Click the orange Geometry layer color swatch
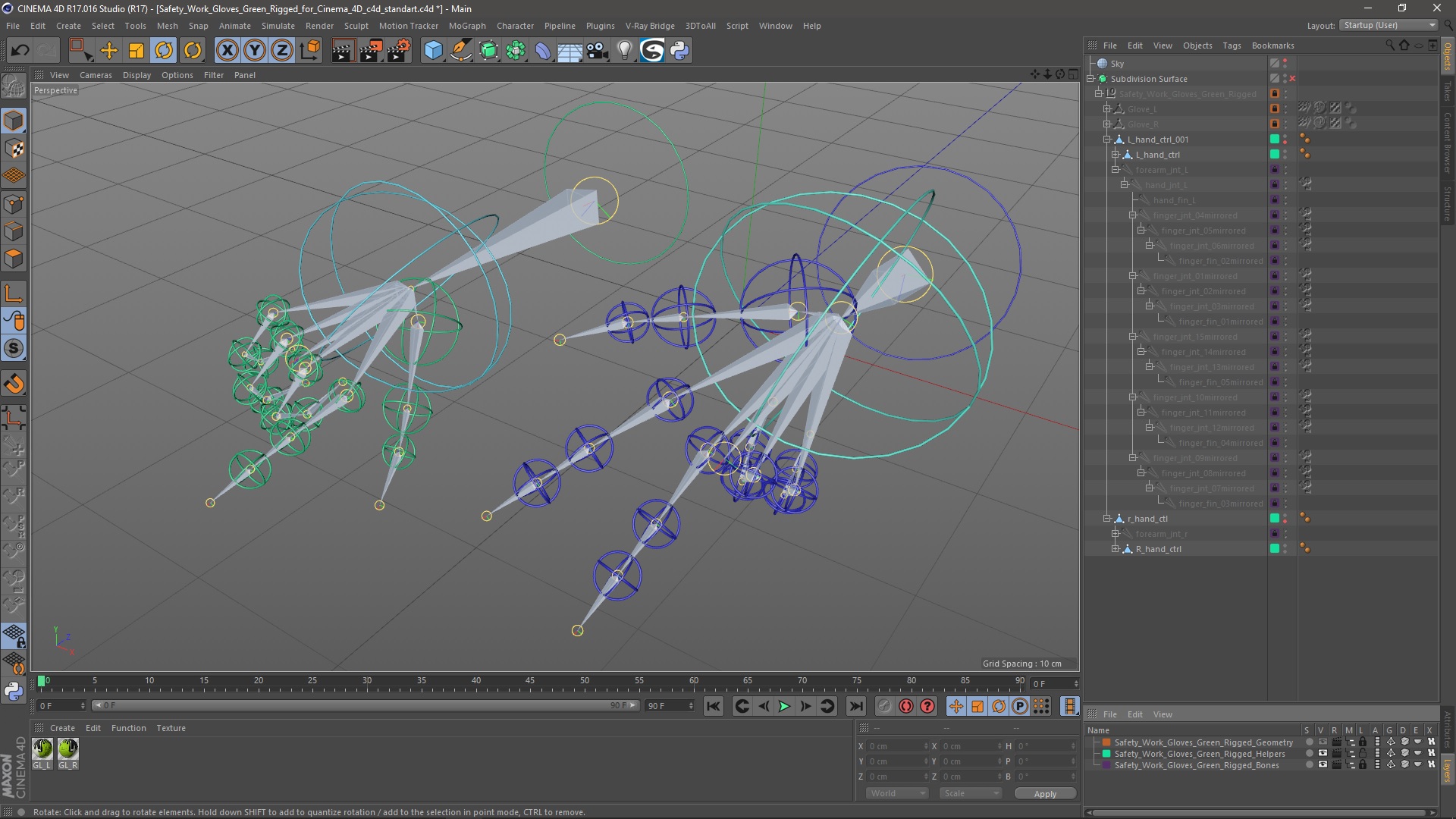This screenshot has height=819, width=1456. pyautogui.click(x=1106, y=742)
